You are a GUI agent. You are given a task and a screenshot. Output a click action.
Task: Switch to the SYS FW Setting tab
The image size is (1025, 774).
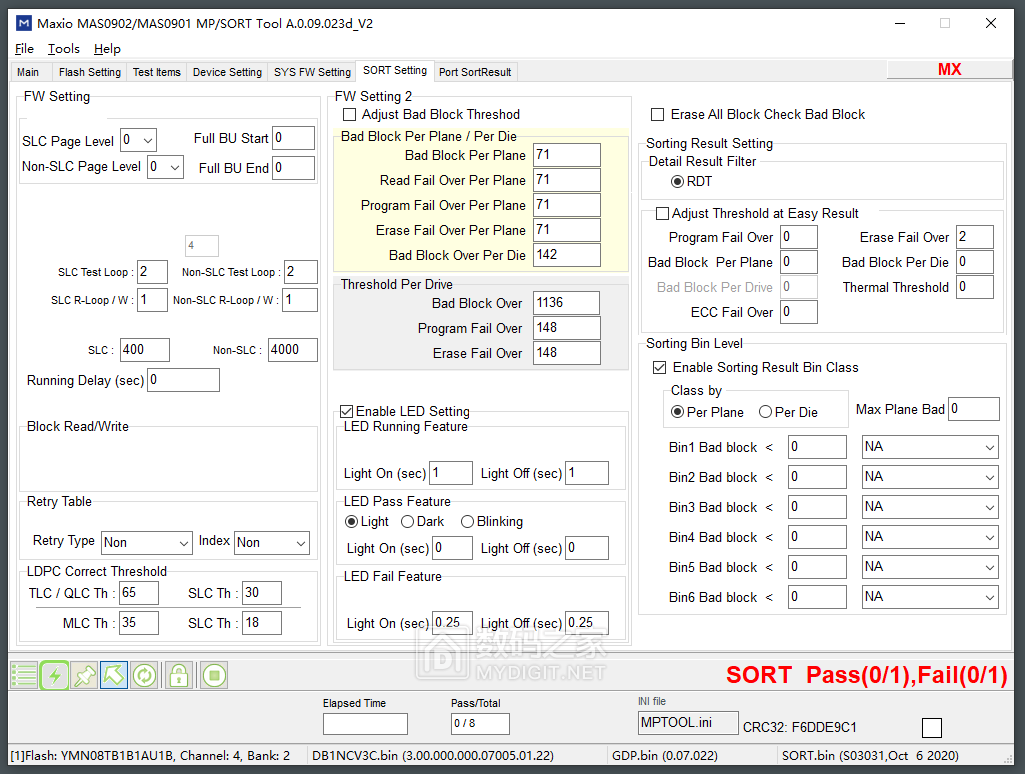[x=312, y=72]
